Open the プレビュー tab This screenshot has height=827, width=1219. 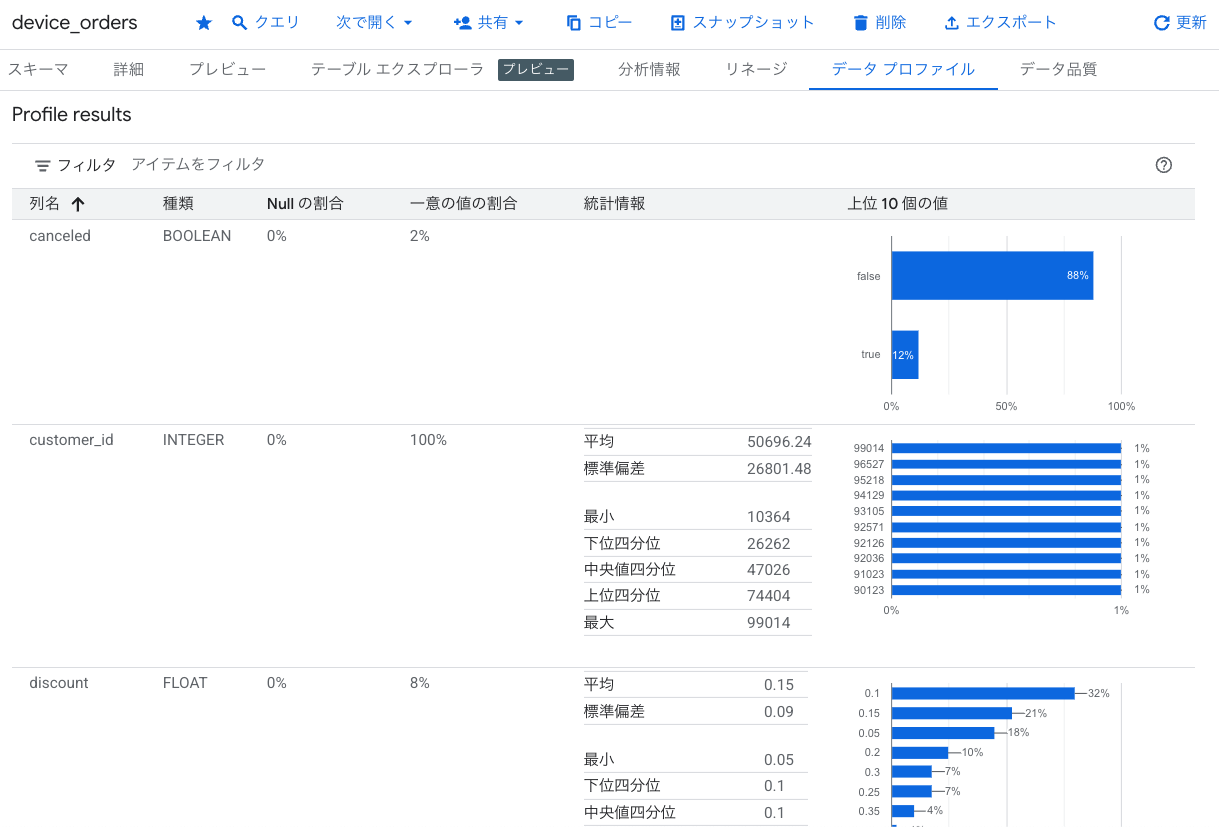pyautogui.click(x=228, y=69)
